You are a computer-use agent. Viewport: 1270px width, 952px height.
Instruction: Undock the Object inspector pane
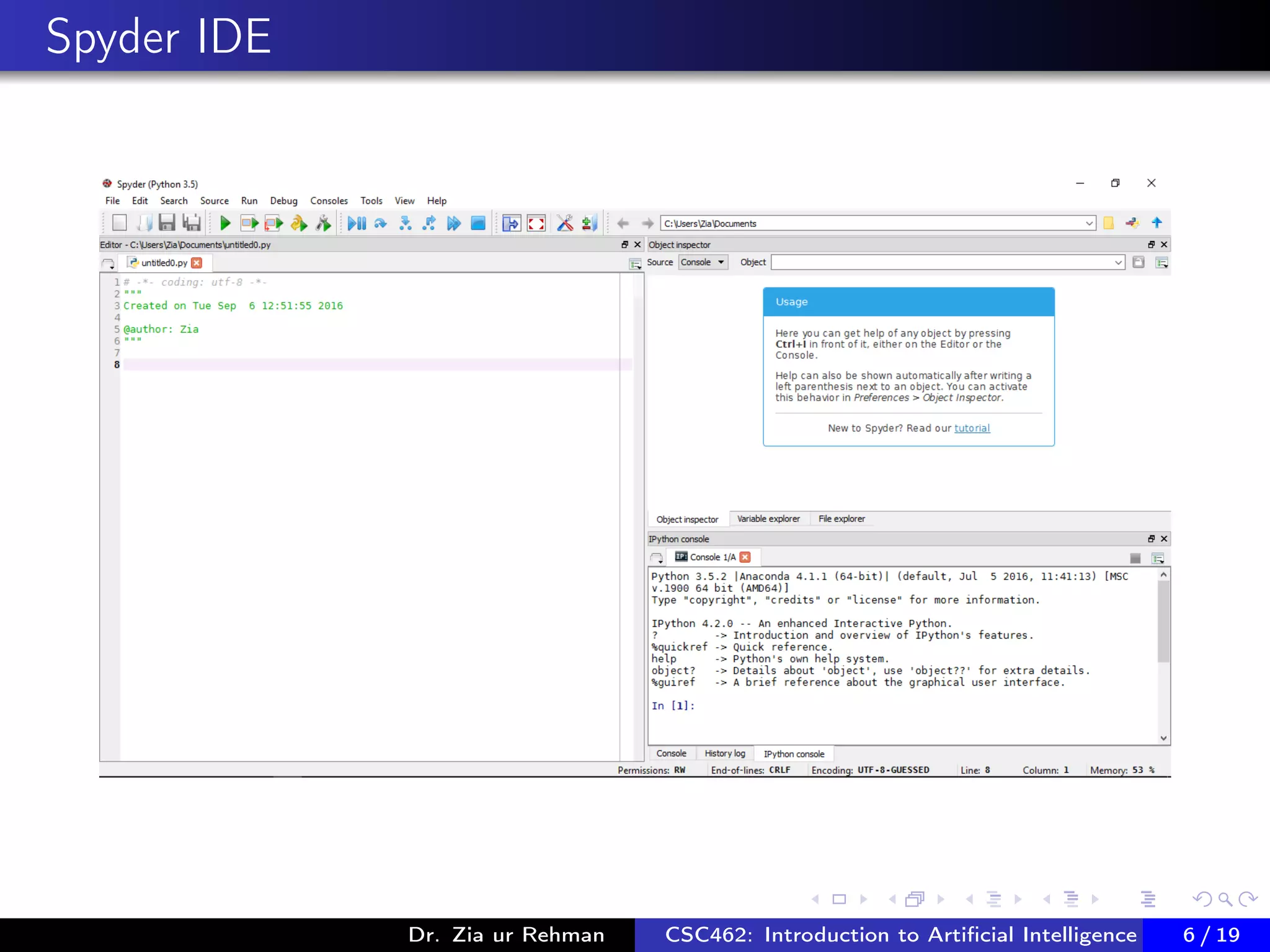(x=1152, y=245)
